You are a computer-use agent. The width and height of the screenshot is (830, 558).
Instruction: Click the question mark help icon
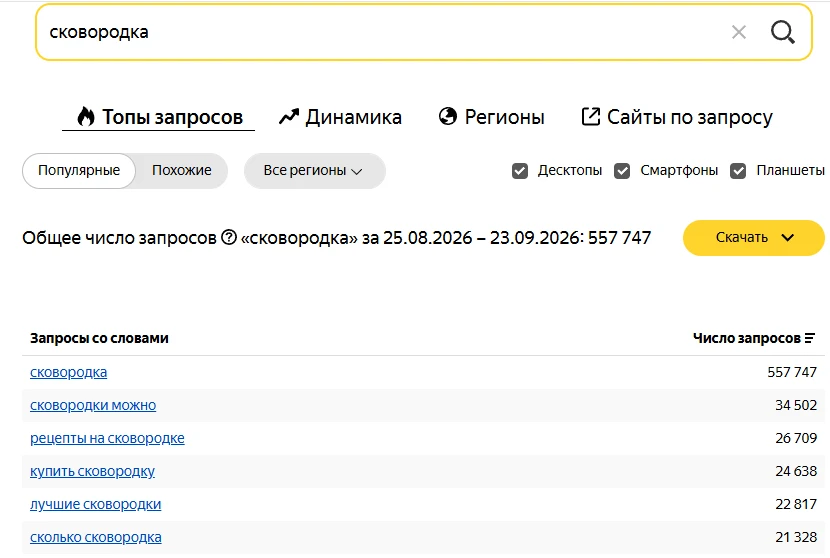(x=229, y=237)
